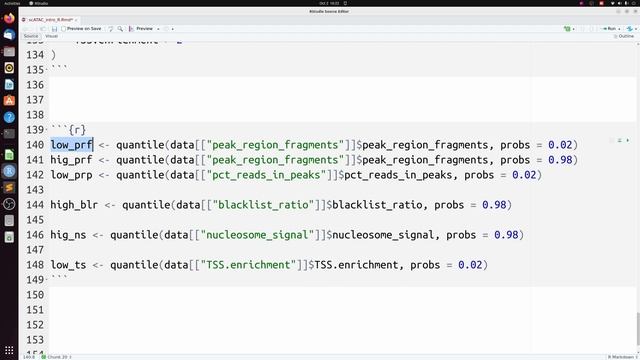Open Activities overview
This screenshot has height=360, width=640.
pyautogui.click(x=12, y=3)
